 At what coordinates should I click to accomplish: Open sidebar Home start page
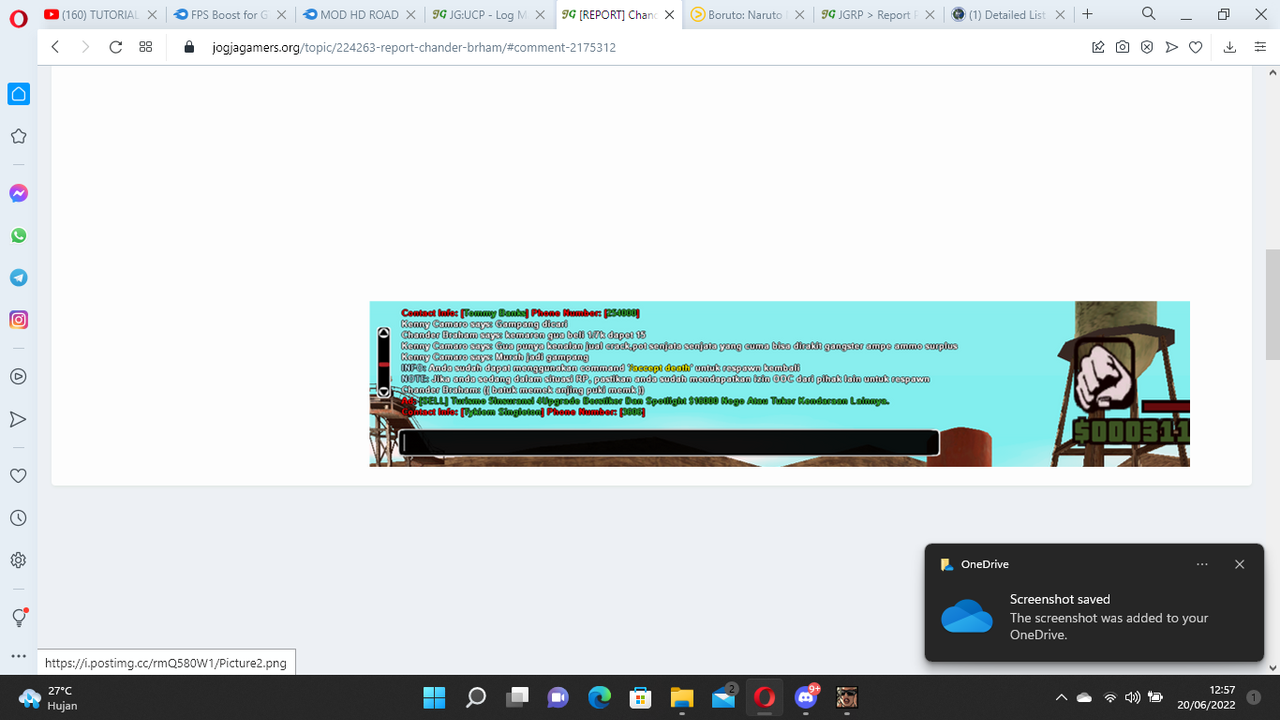[x=18, y=94]
